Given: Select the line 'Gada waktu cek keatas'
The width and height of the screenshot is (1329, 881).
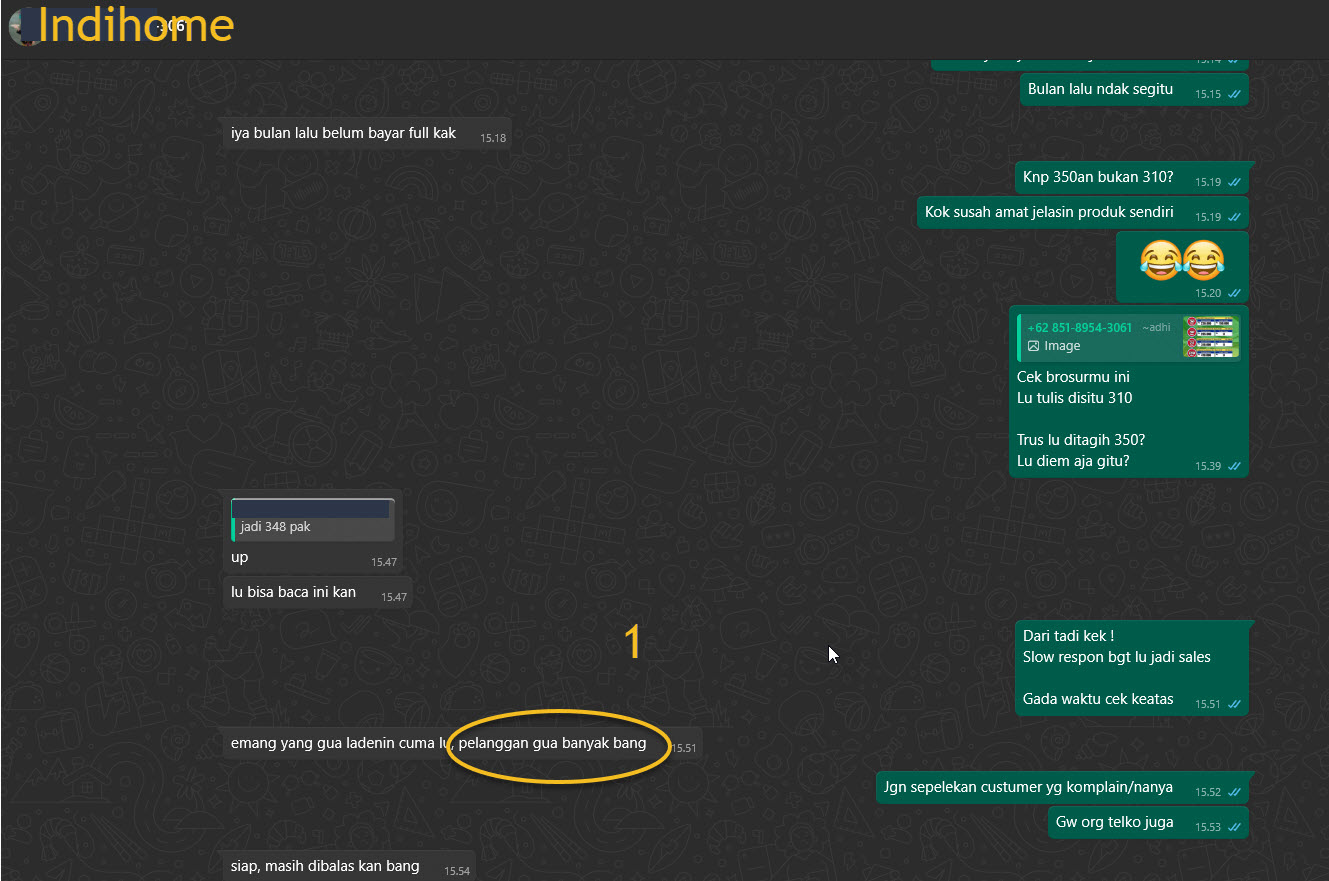Looking at the screenshot, I should coord(1098,699).
